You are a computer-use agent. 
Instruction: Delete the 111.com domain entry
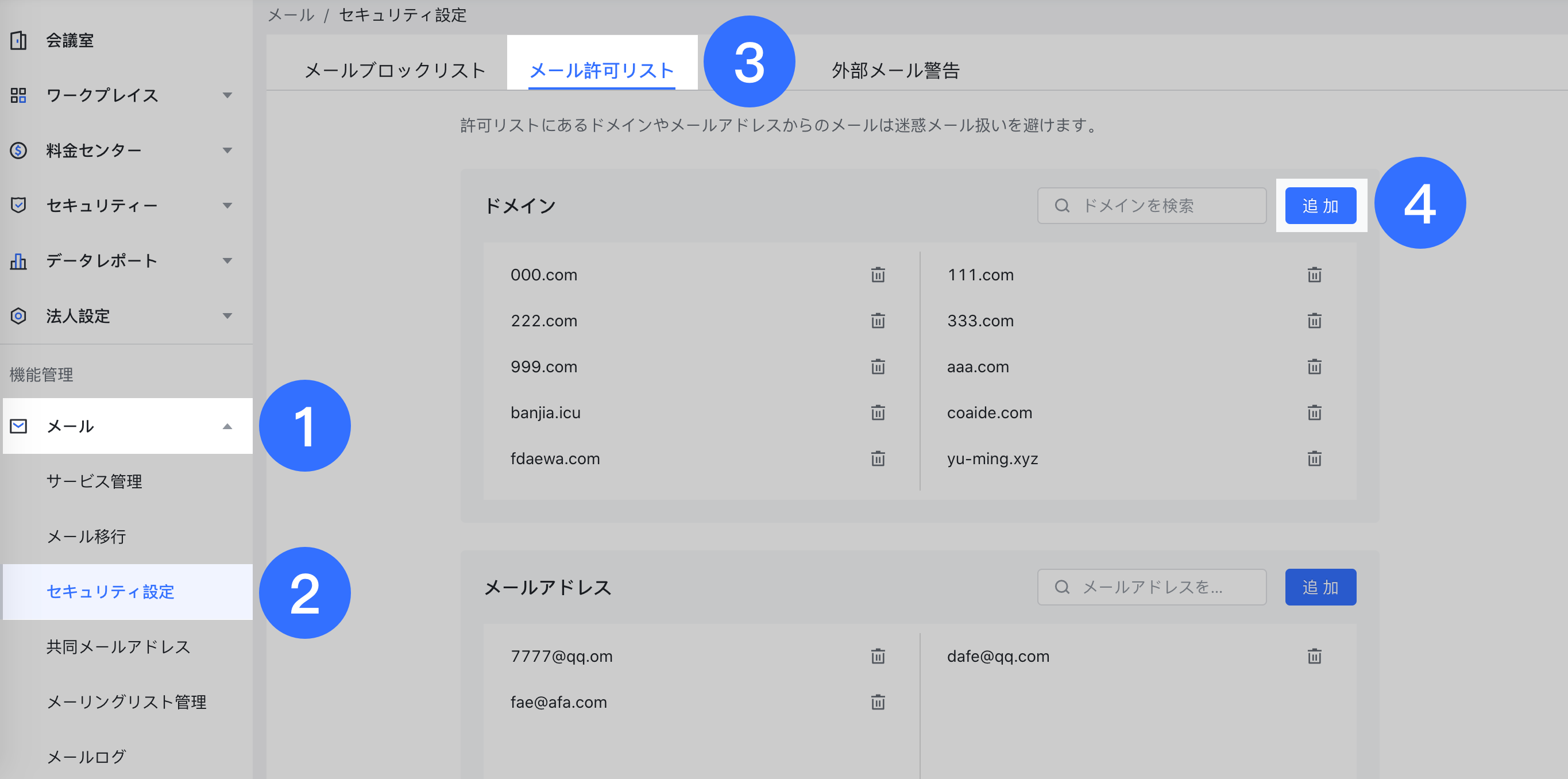pos(1314,275)
